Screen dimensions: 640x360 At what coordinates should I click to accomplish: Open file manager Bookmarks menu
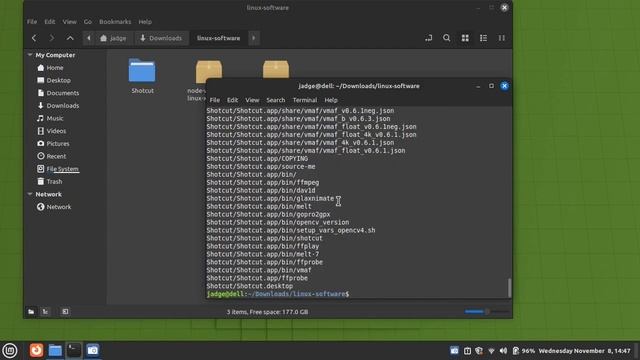115,22
